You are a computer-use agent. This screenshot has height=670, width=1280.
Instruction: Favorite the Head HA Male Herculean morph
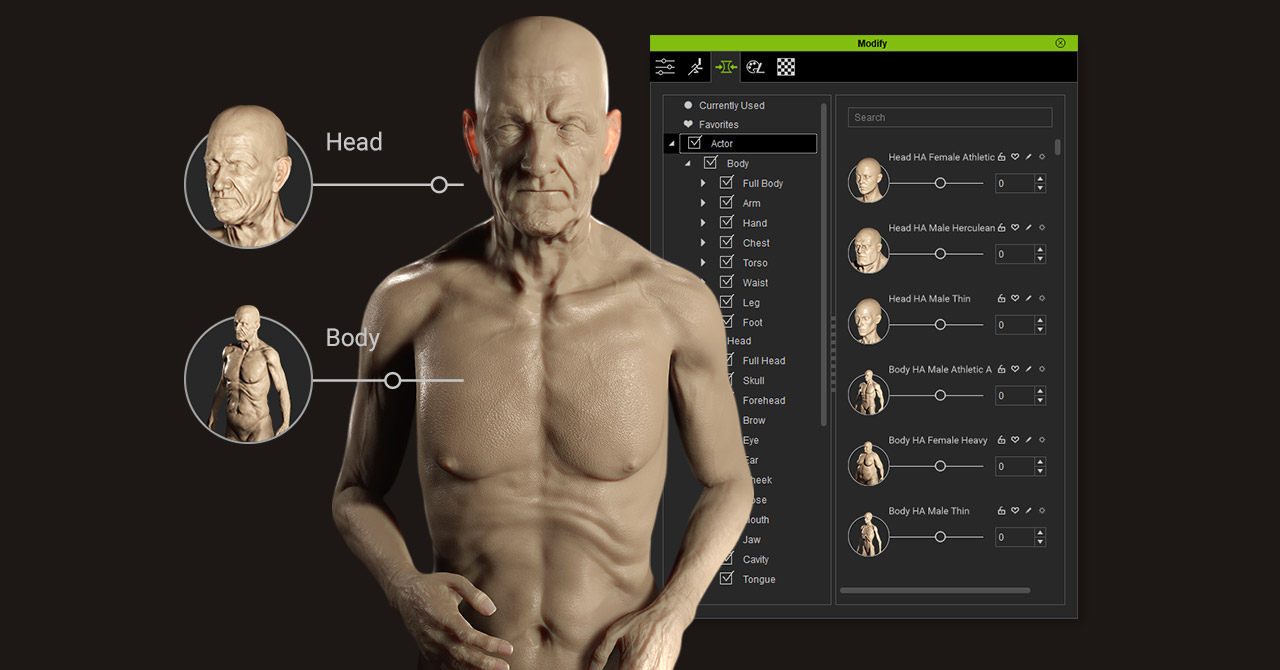1015,228
